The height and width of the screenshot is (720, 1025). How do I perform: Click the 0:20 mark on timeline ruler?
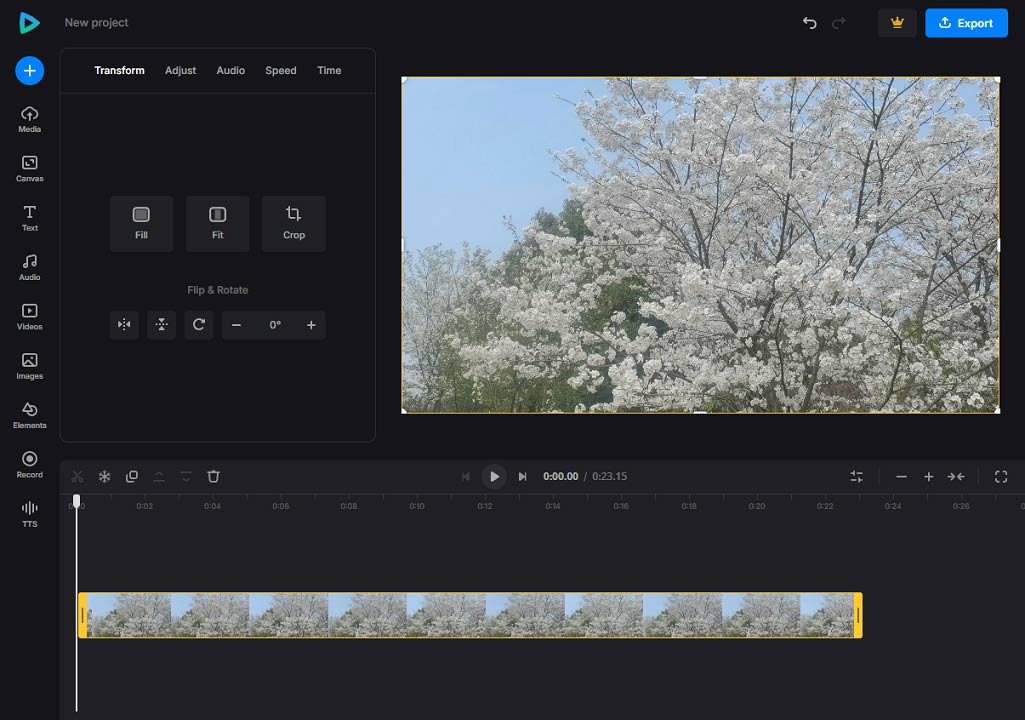point(756,506)
